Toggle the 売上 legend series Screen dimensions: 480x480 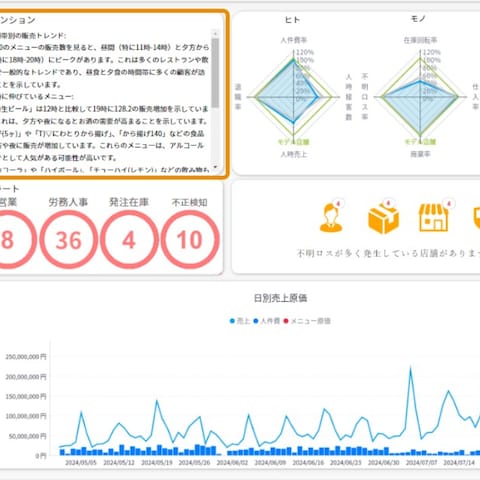click(x=240, y=321)
